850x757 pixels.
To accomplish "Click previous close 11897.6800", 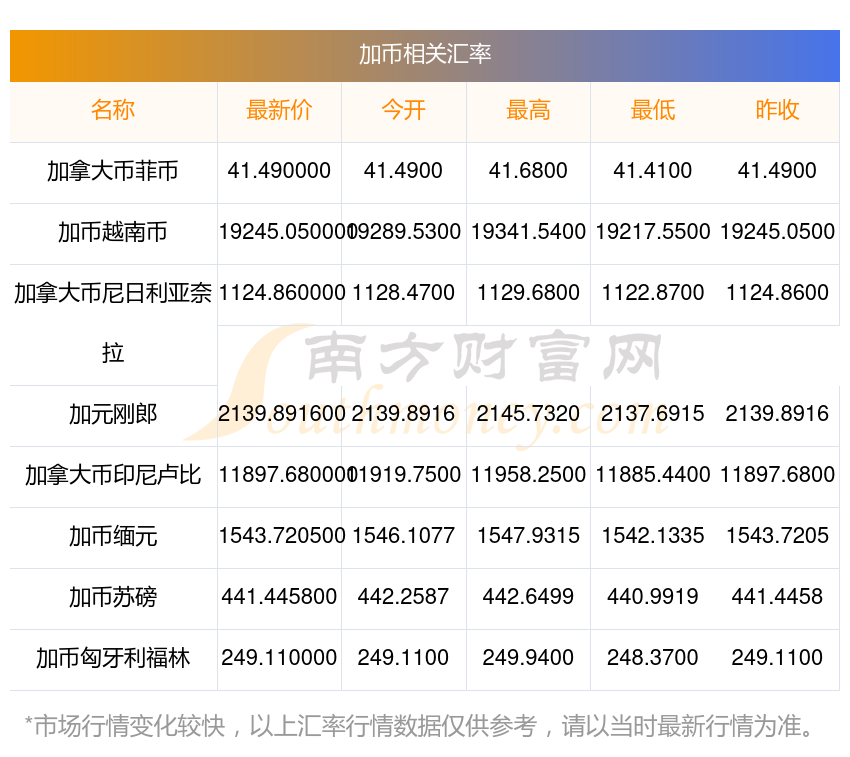I will 777,474.
